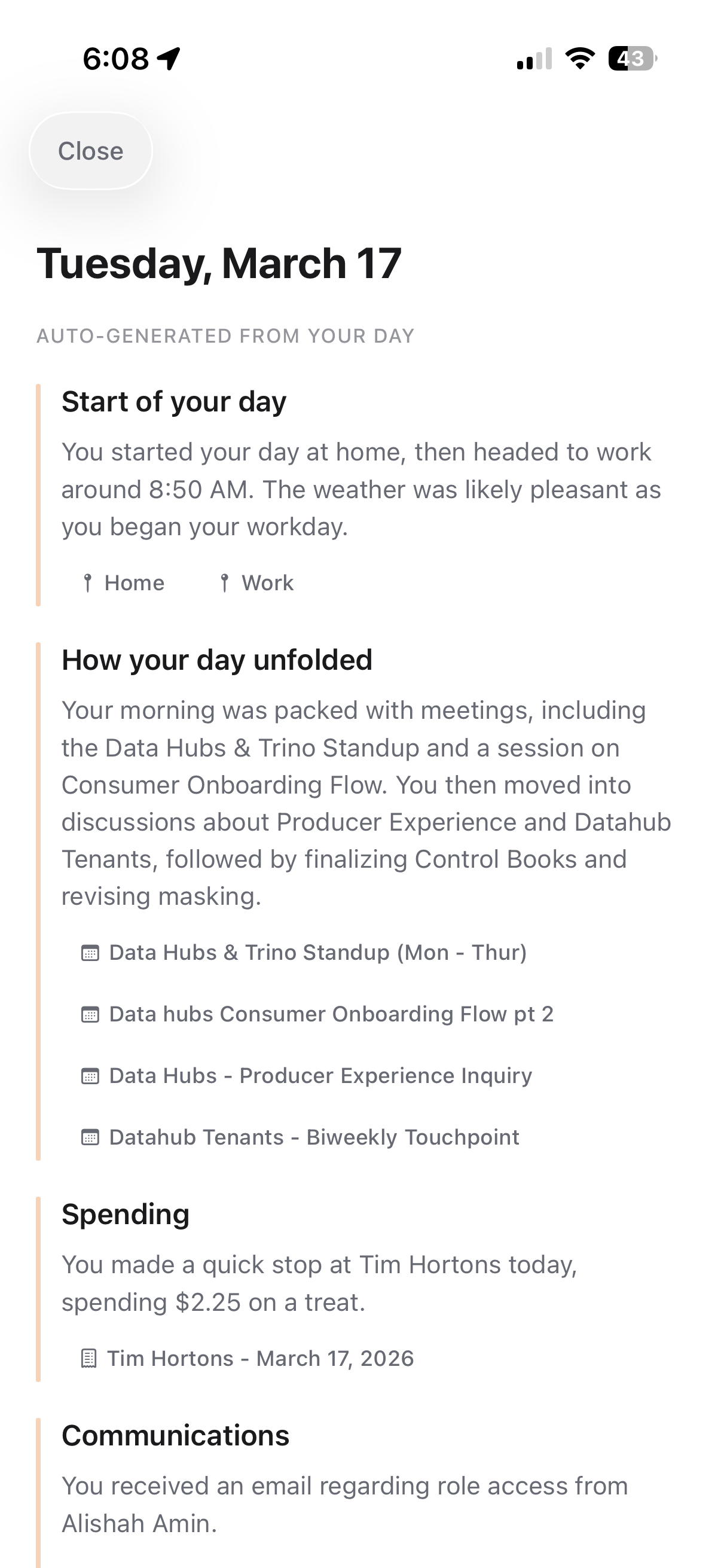Image resolution: width=721 pixels, height=1568 pixels.
Task: Open Datahub Tenants - Biweekly Touchpoint event
Action: click(x=314, y=1137)
